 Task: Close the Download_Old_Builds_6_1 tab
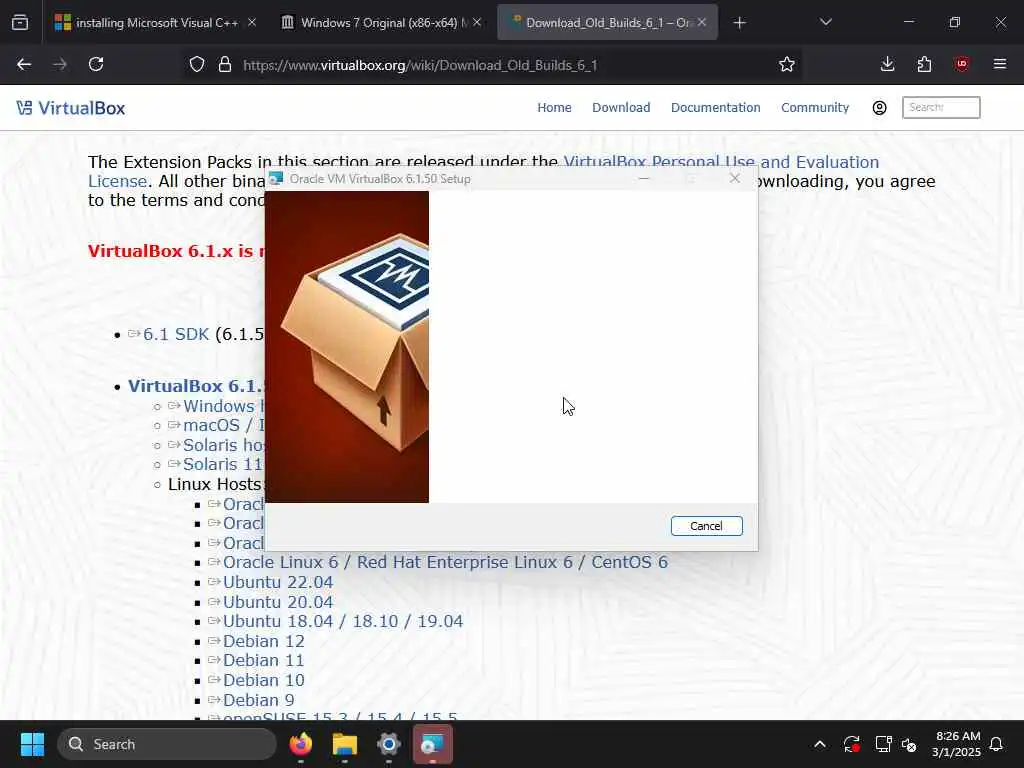[x=701, y=22]
